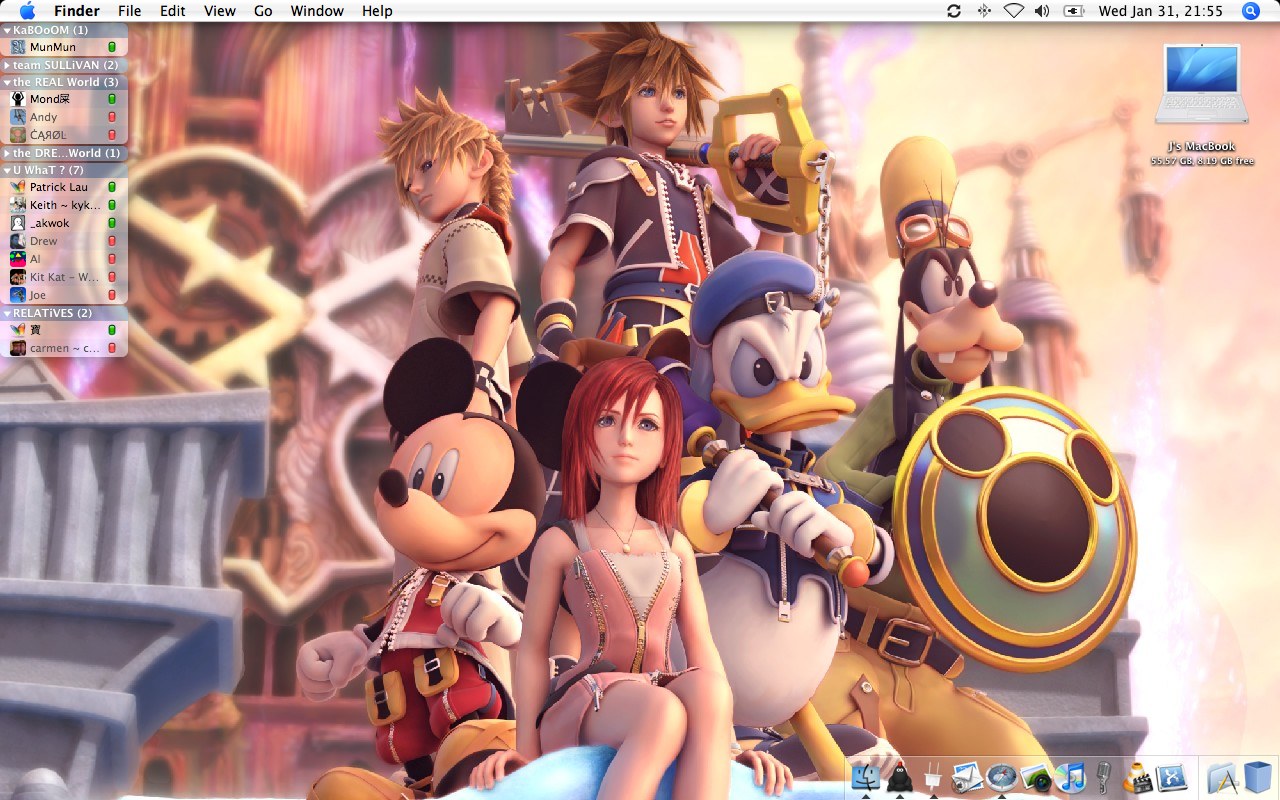This screenshot has height=800, width=1280.
Task: Select contact Patrick Lau
Action: coord(64,187)
